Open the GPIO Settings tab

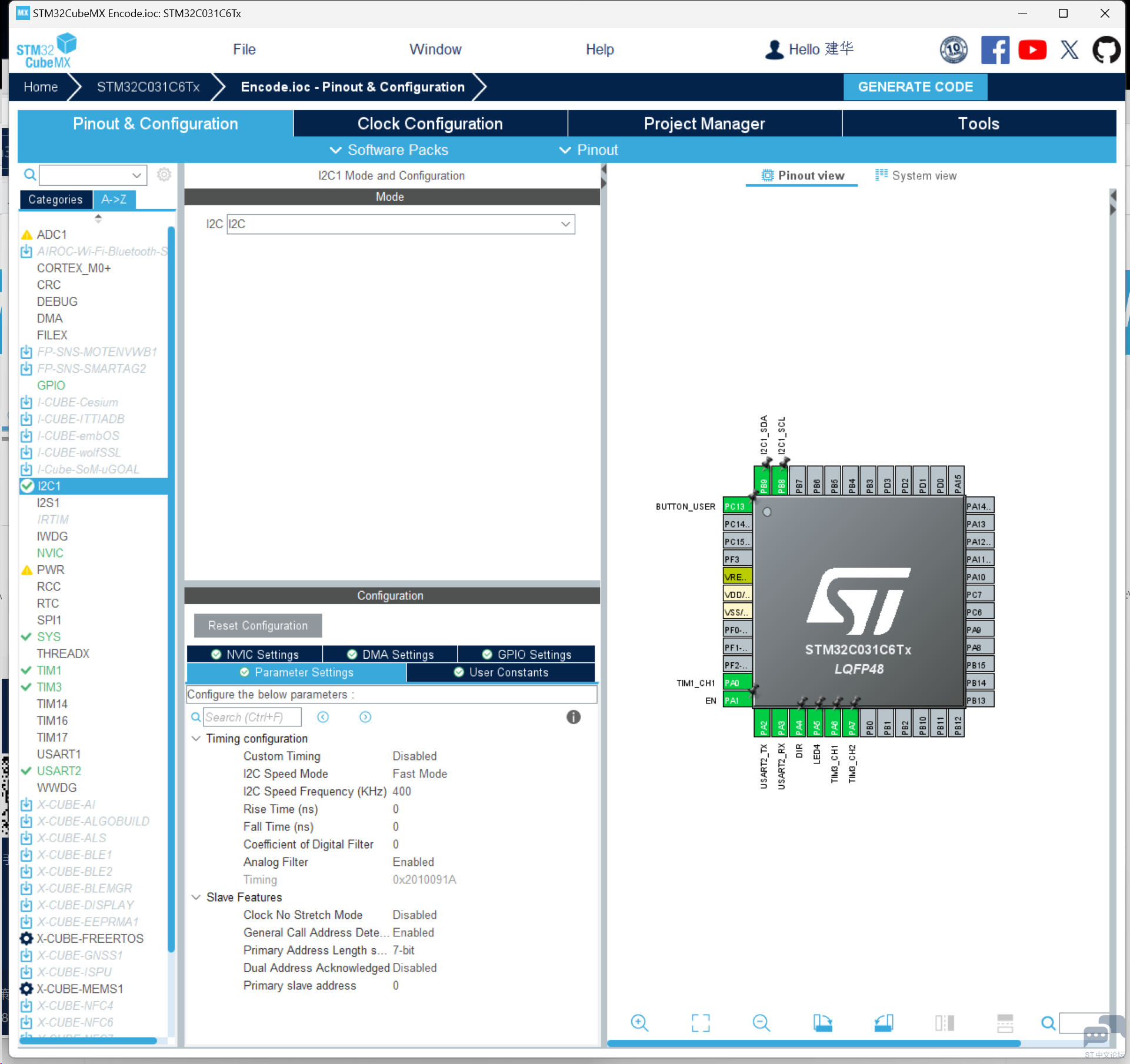[526, 654]
